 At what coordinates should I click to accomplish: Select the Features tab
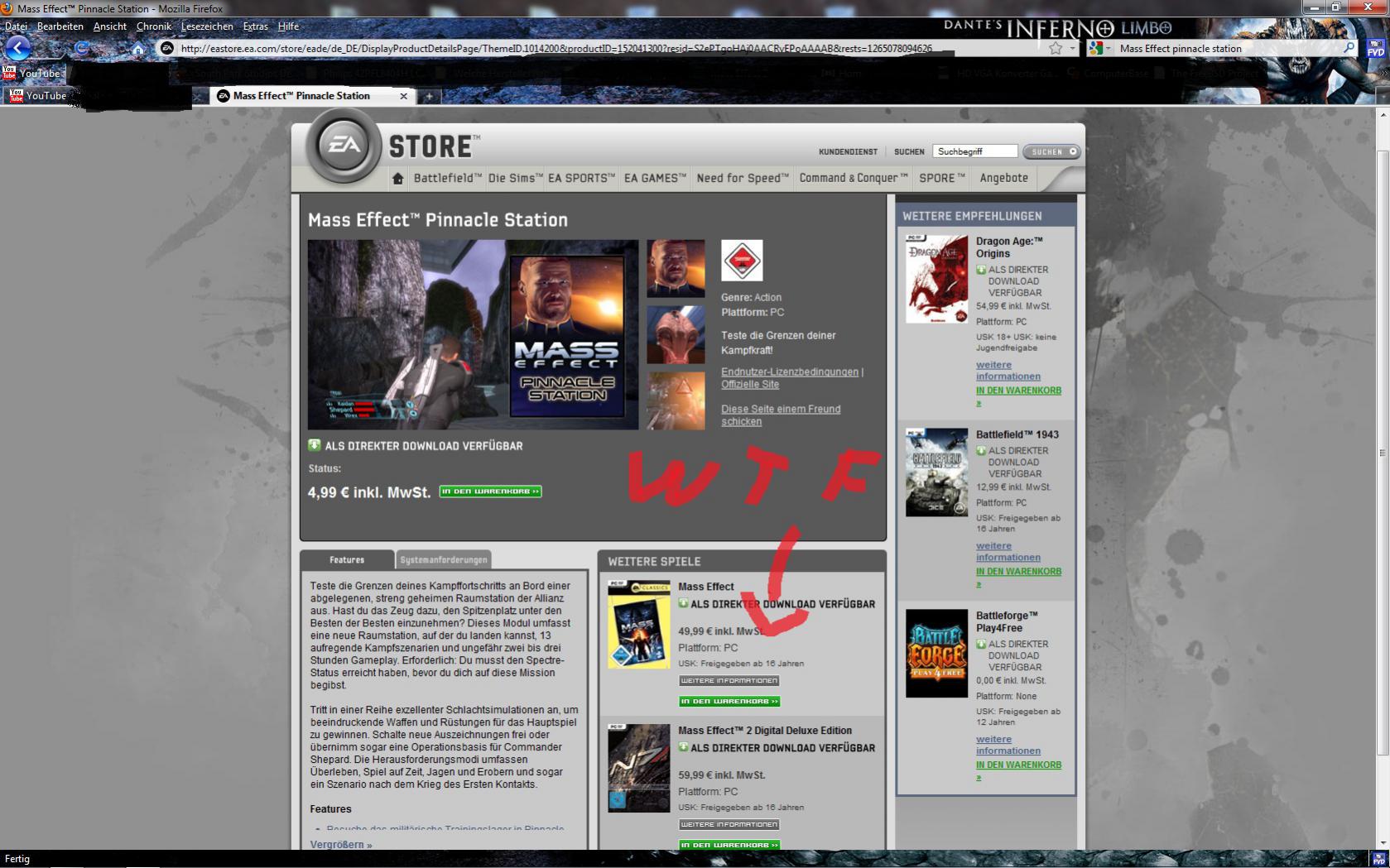(x=346, y=560)
